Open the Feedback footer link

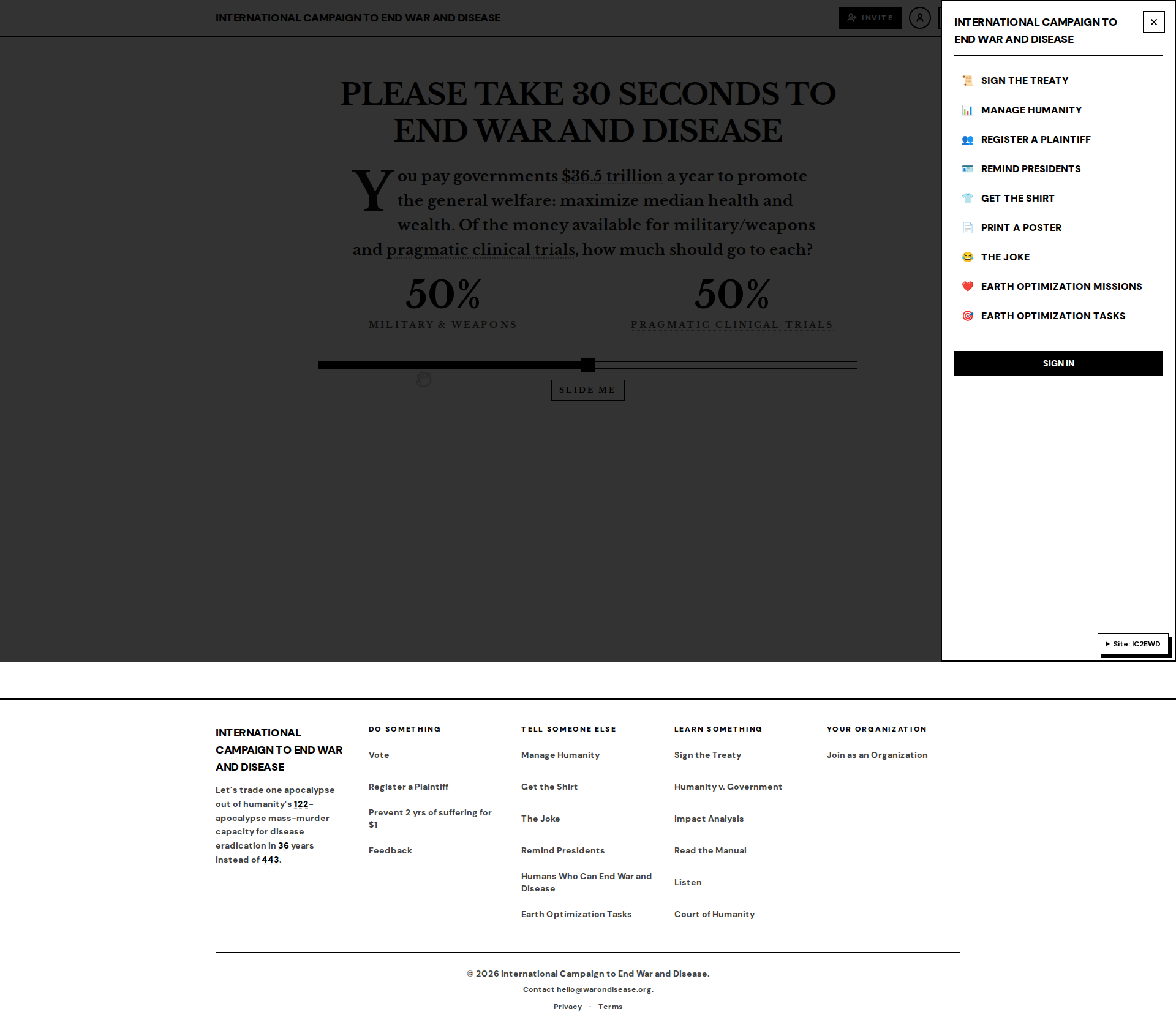[x=390, y=850]
